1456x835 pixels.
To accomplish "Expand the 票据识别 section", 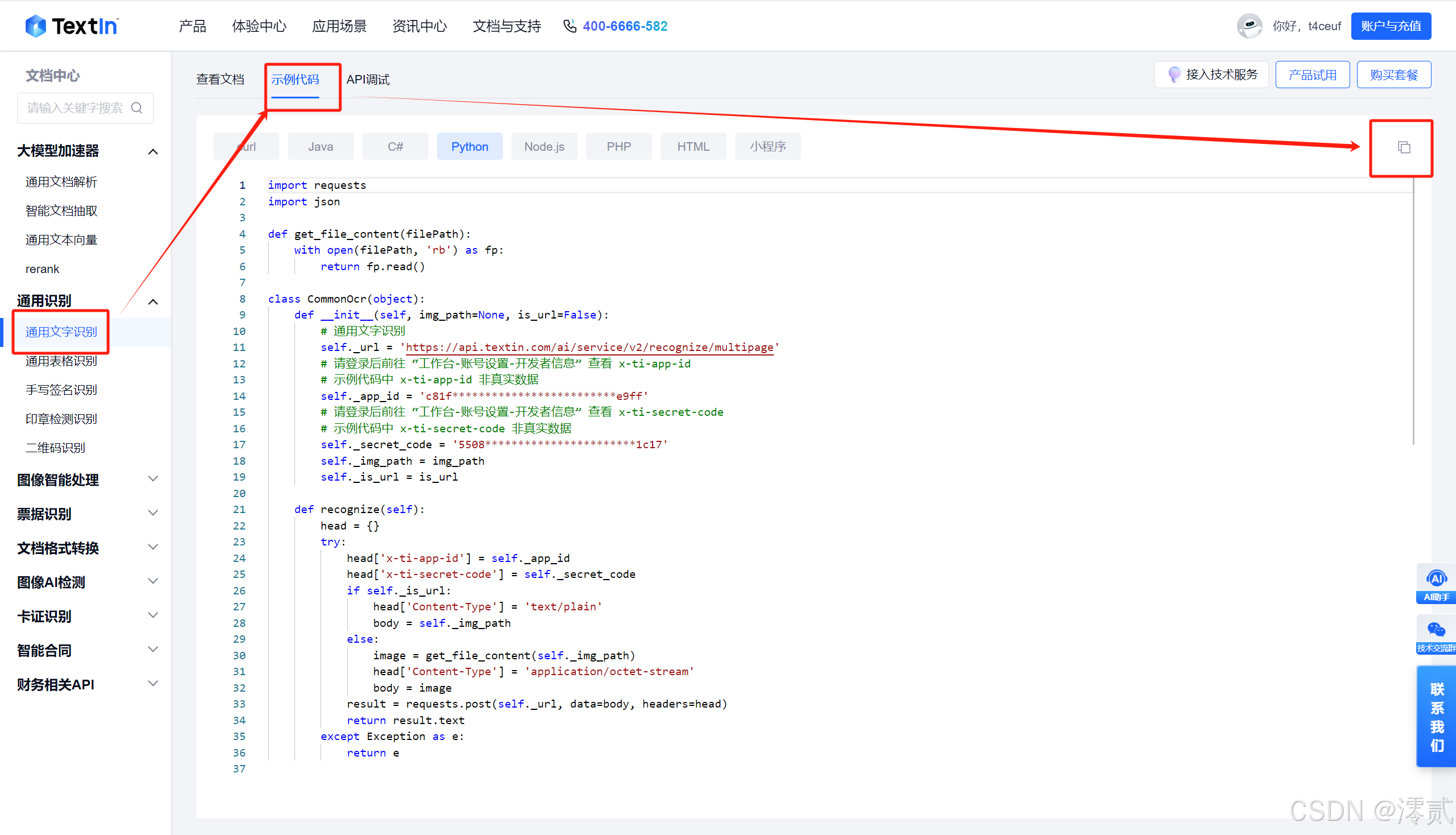I will (x=152, y=512).
